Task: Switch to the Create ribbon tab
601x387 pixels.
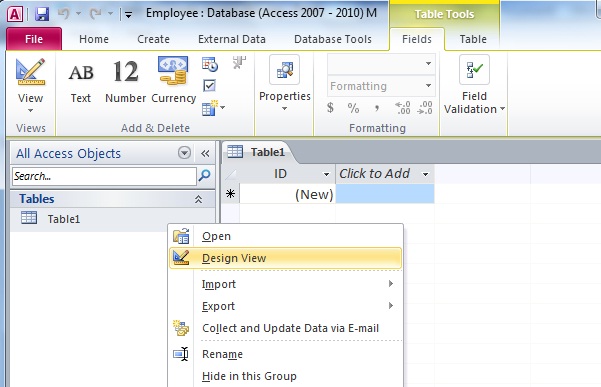Action: point(153,39)
